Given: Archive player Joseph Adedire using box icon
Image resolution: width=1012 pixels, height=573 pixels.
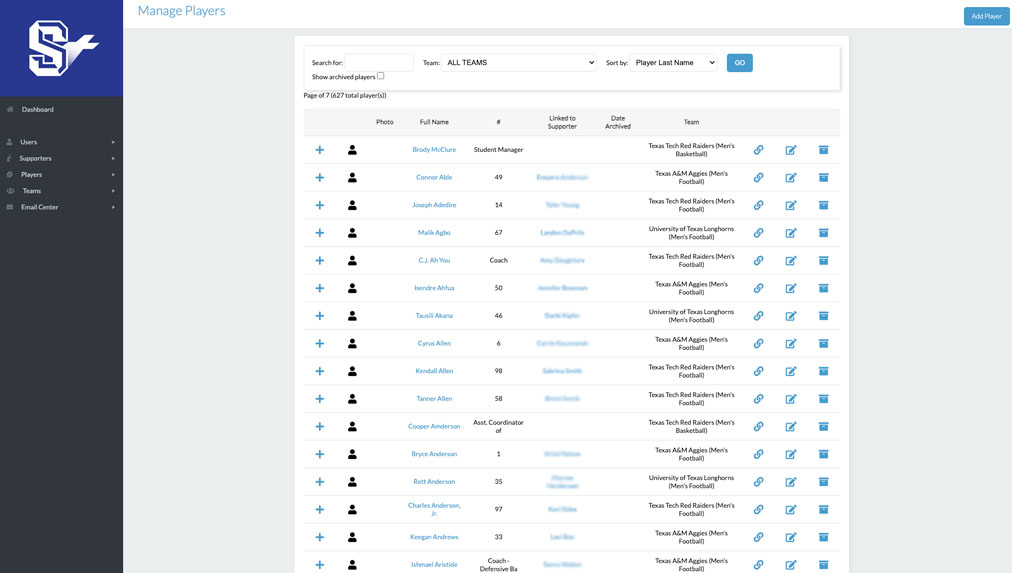Looking at the screenshot, I should pos(824,205).
